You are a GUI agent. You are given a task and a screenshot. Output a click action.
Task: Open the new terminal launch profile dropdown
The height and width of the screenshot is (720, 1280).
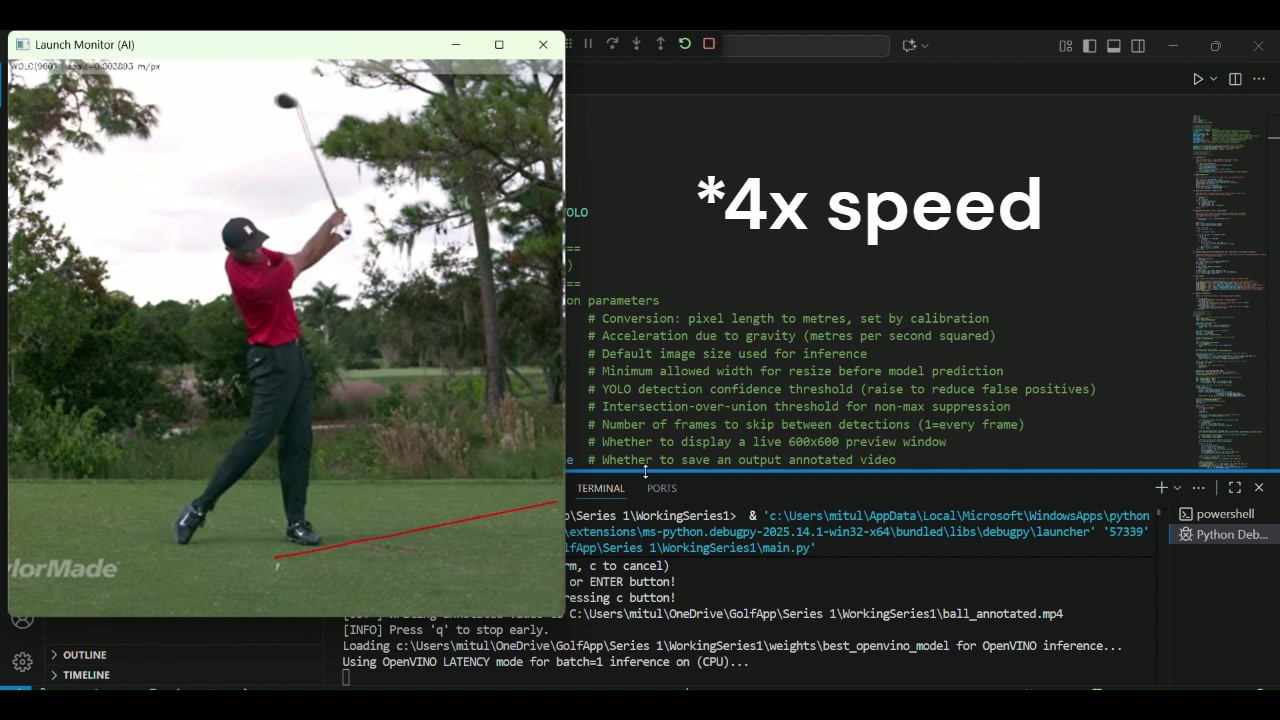point(1177,488)
